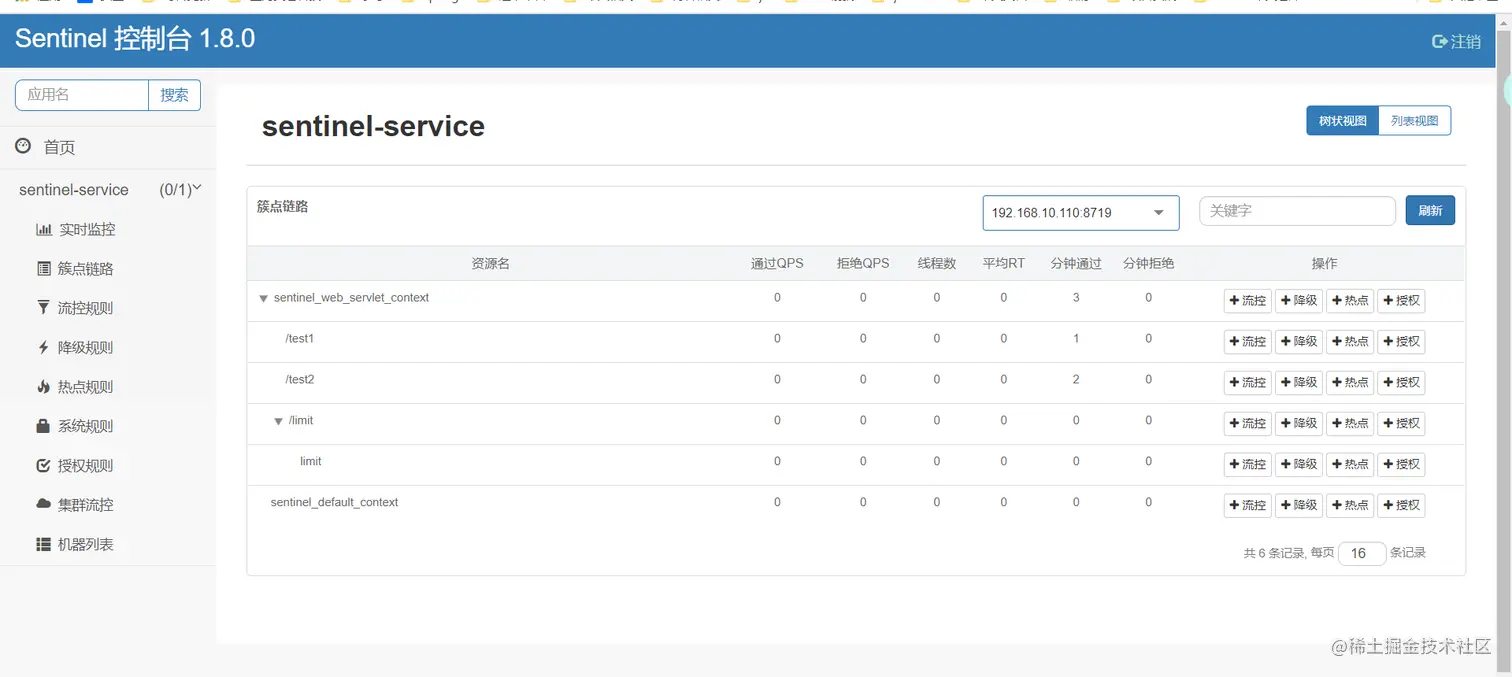Click the 降级规则 lightning icon
This screenshot has width=1512, height=677.
43,347
